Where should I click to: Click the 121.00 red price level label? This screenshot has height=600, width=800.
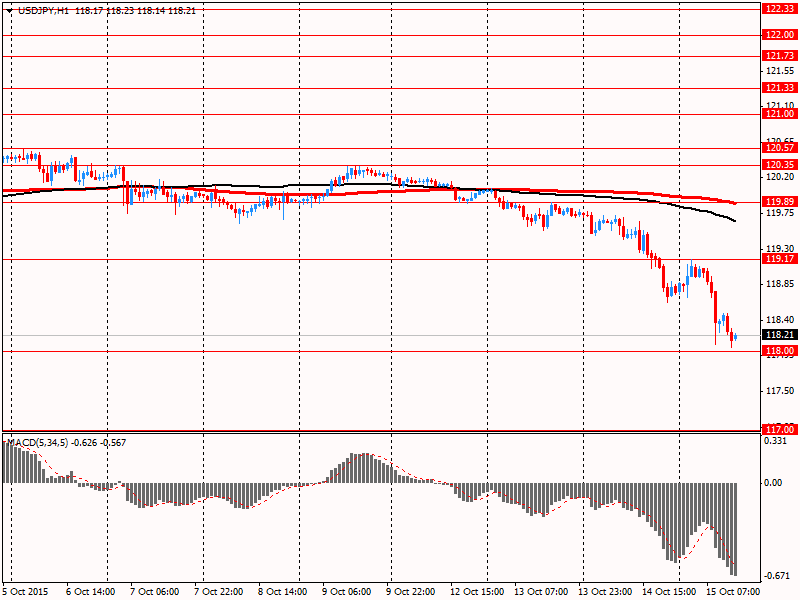(779, 114)
